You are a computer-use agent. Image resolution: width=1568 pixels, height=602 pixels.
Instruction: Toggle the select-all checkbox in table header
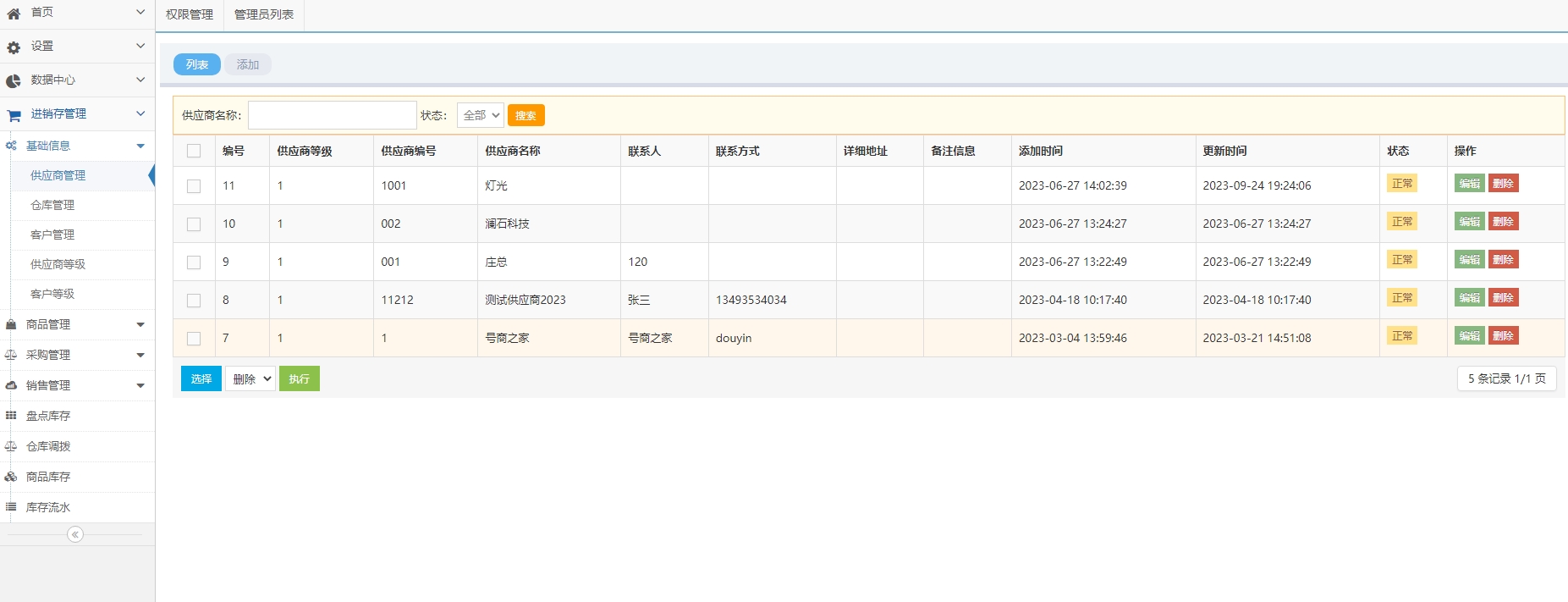(x=194, y=151)
